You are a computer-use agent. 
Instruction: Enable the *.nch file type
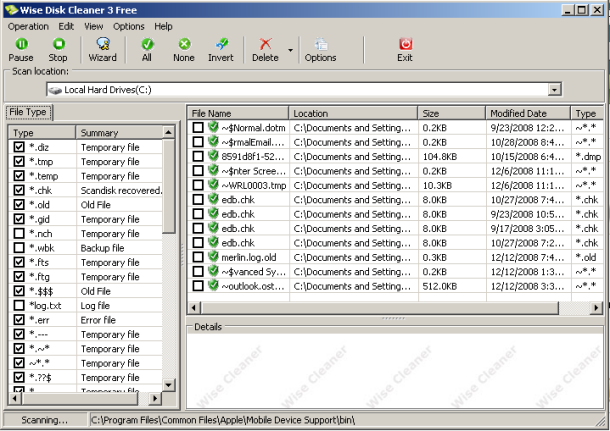(x=19, y=233)
